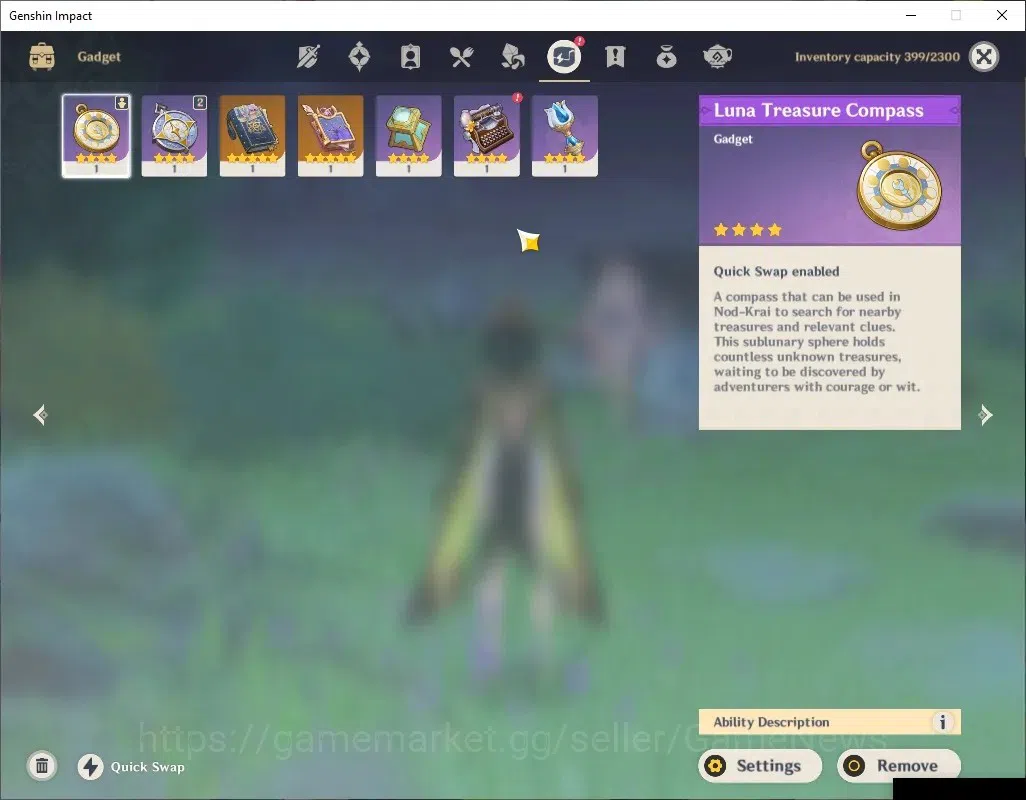
Task: Click the Remove button
Action: (898, 765)
